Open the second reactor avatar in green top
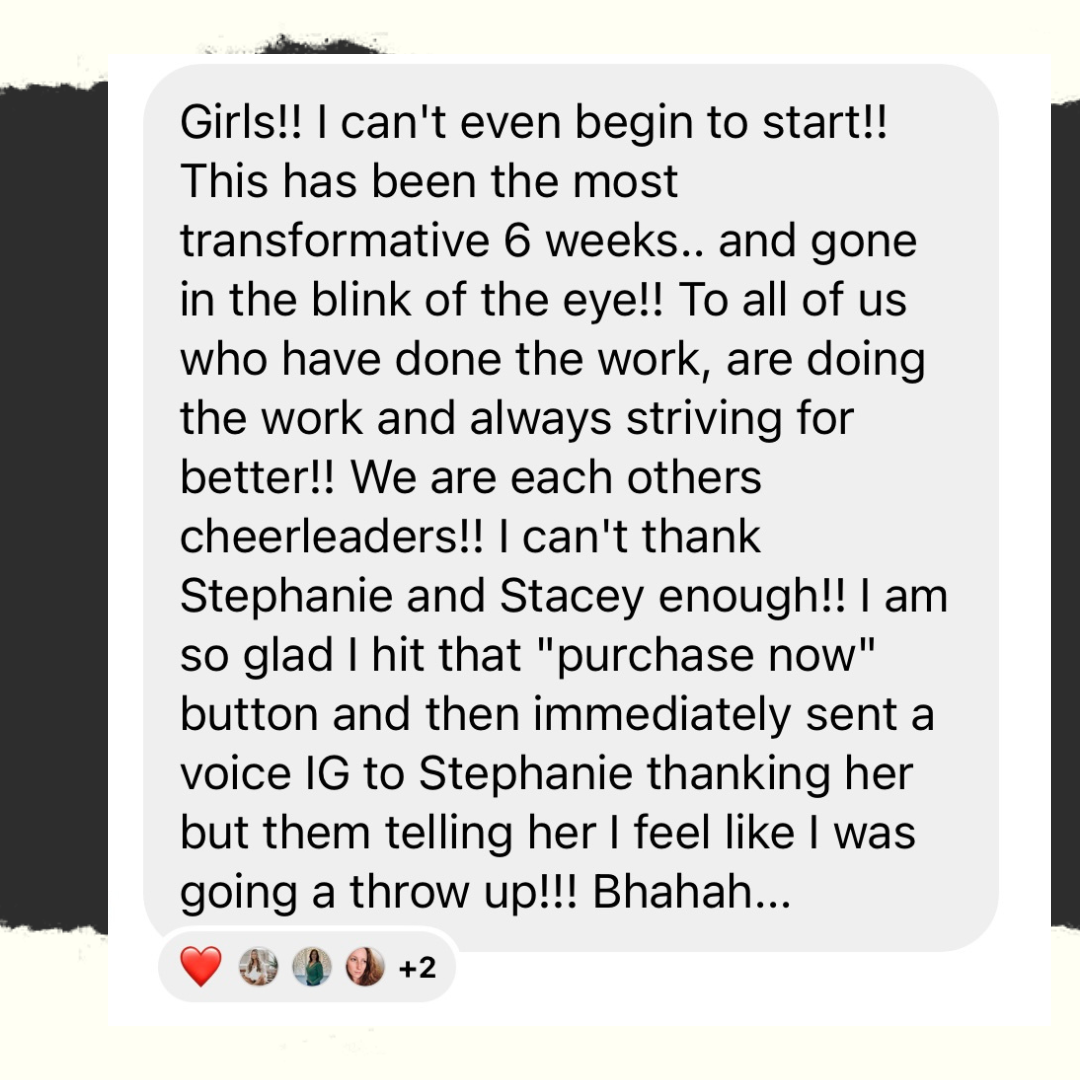 [311, 967]
